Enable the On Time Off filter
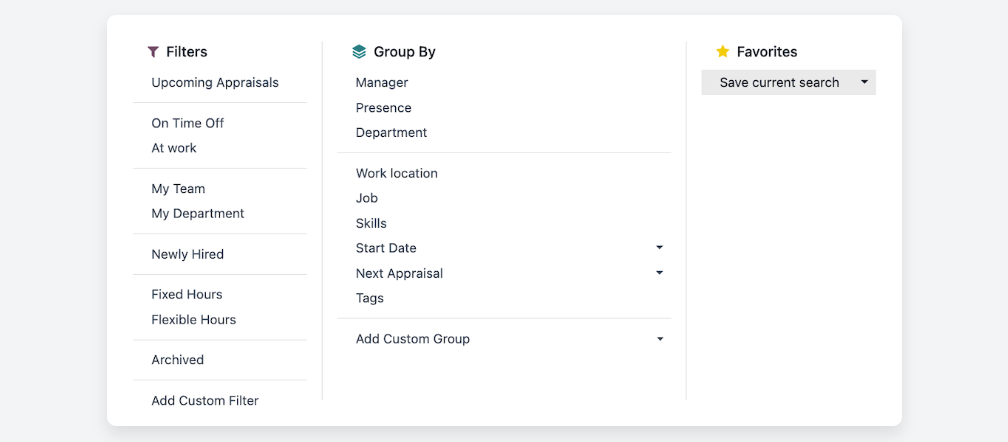The image size is (1008, 442). click(188, 123)
